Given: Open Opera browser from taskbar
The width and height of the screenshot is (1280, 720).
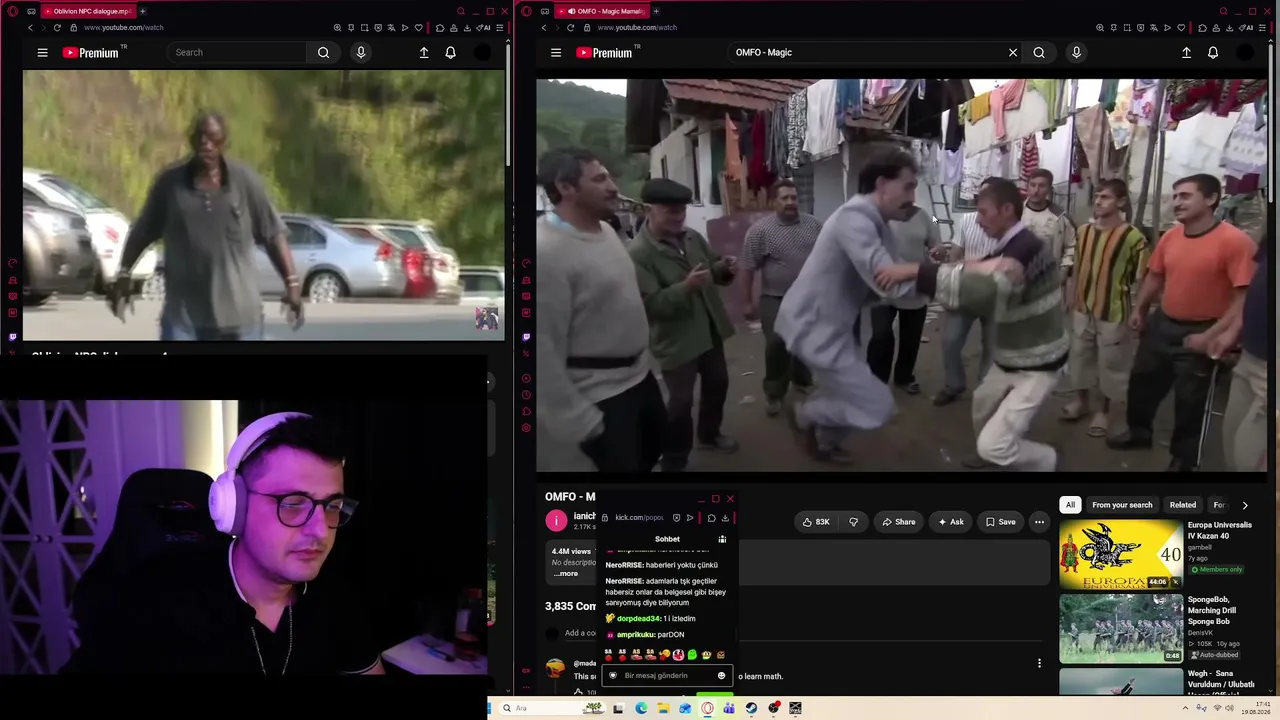Looking at the screenshot, I should 707,708.
